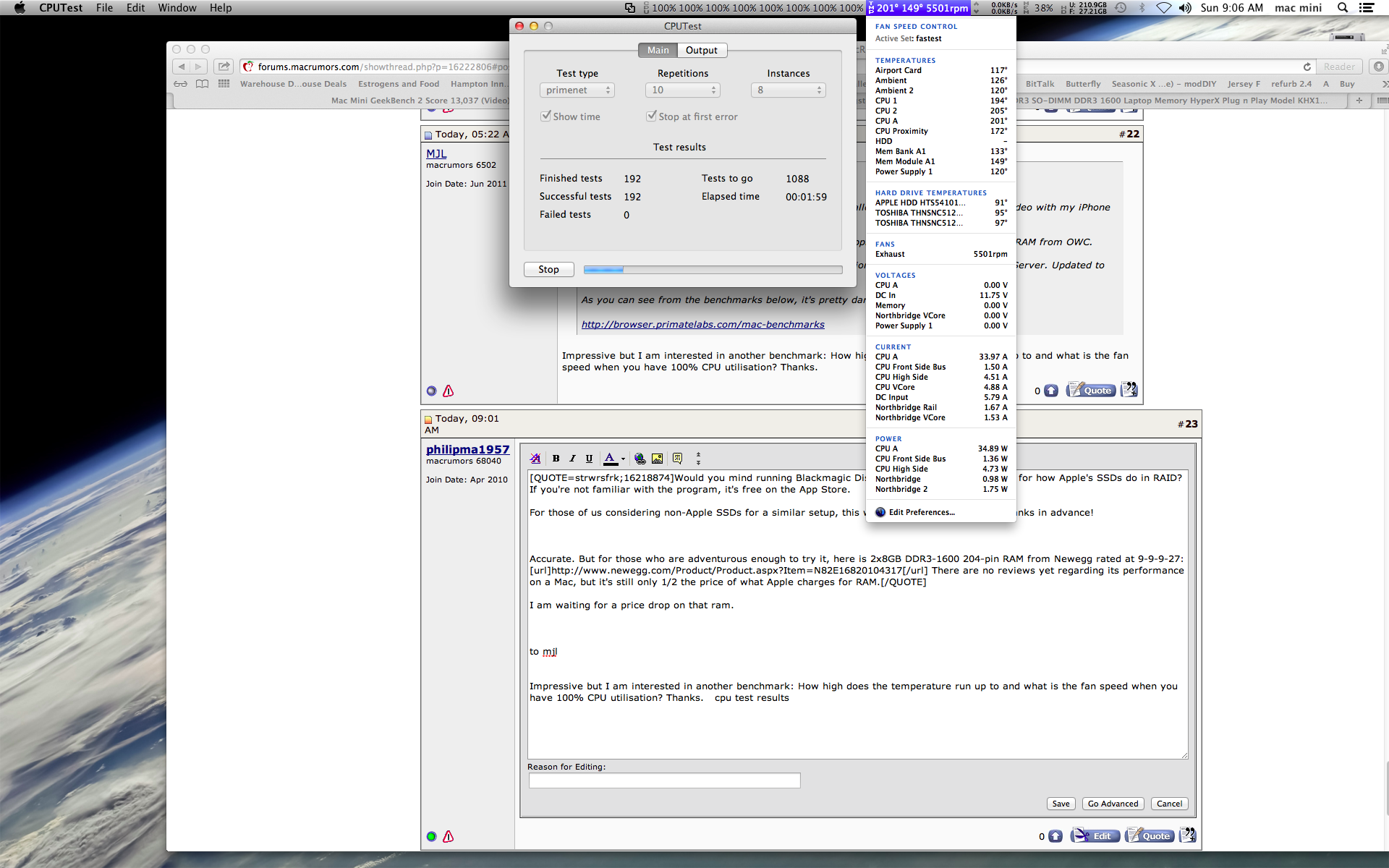This screenshot has width=1389, height=868.
Task: Go back in Safari window
Action: point(181,67)
